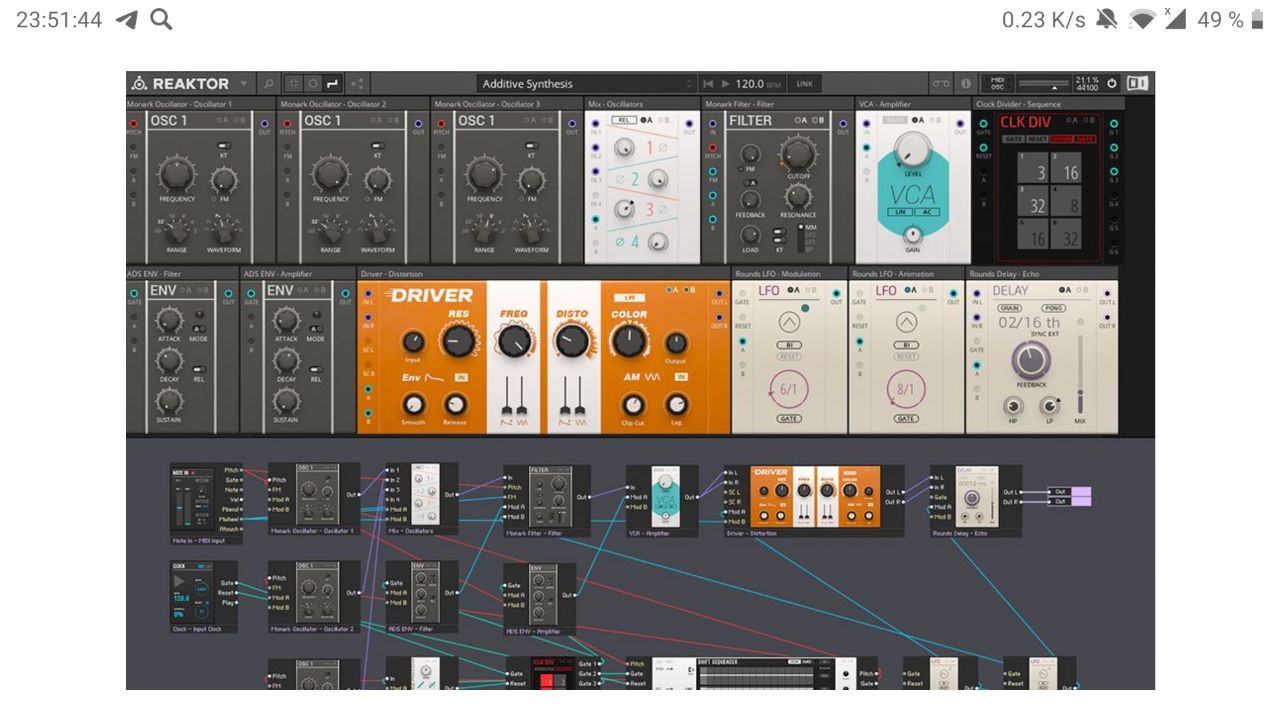
Task: Click the DOWN button in CLK DIV
Action: (x=1061, y=139)
